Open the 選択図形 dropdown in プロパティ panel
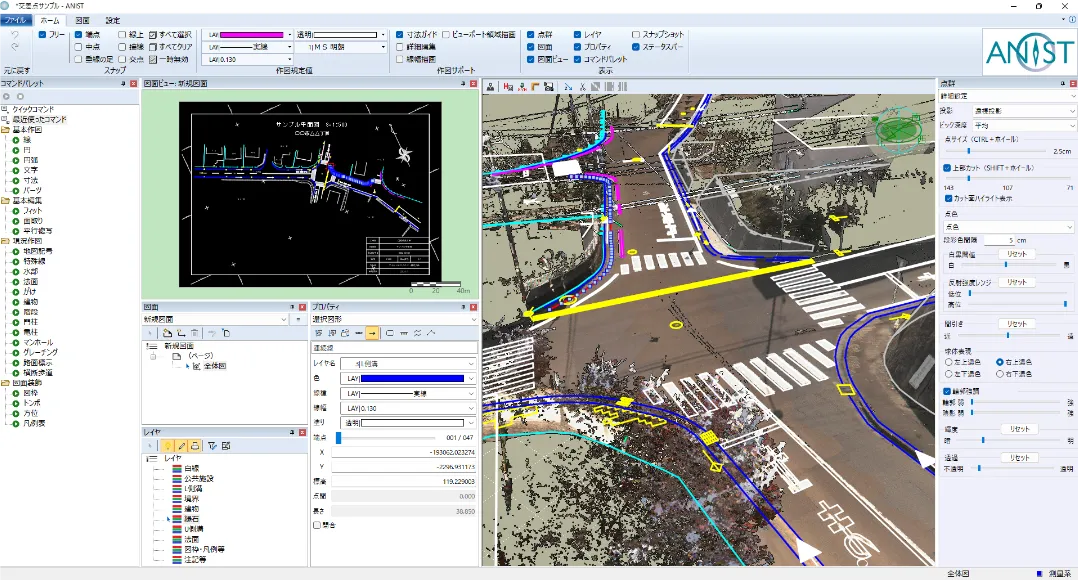The image size is (1078, 580). pos(473,320)
